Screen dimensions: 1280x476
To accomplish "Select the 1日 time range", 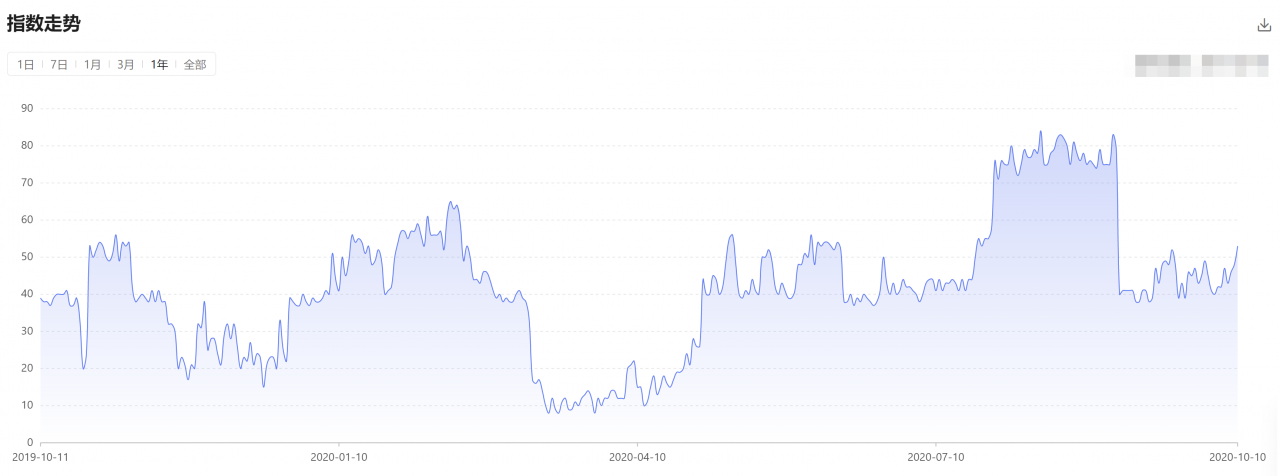I will click(x=26, y=65).
